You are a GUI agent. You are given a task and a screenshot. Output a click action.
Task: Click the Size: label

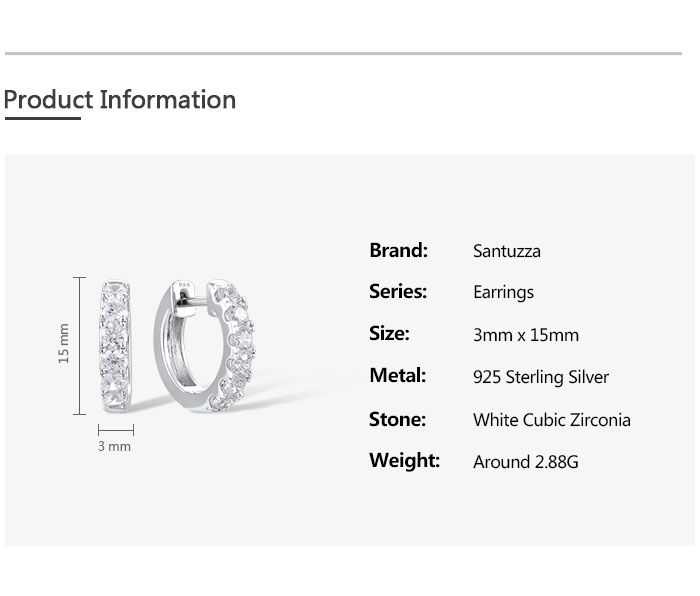tap(389, 333)
